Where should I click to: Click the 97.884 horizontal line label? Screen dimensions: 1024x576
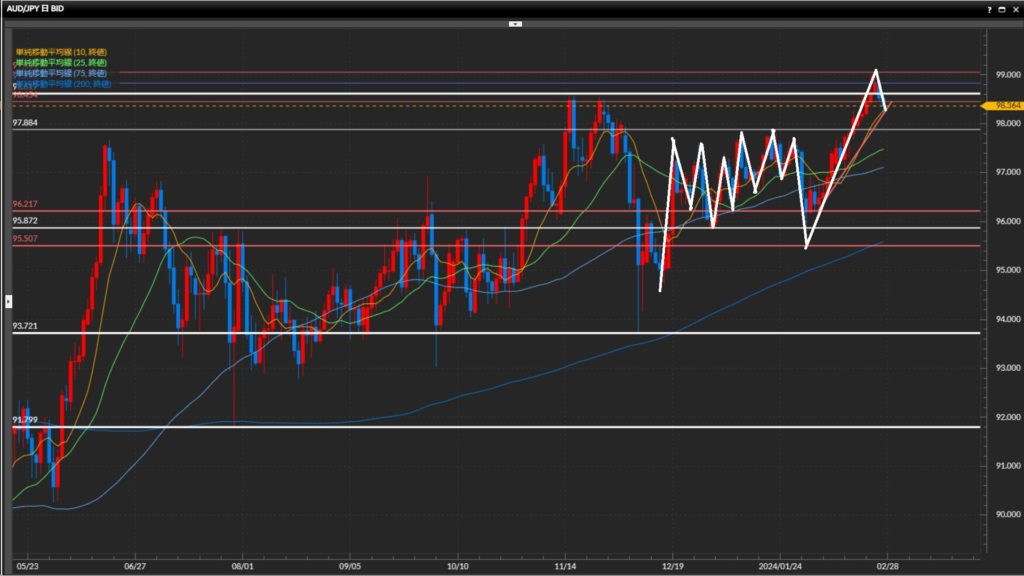coord(25,122)
